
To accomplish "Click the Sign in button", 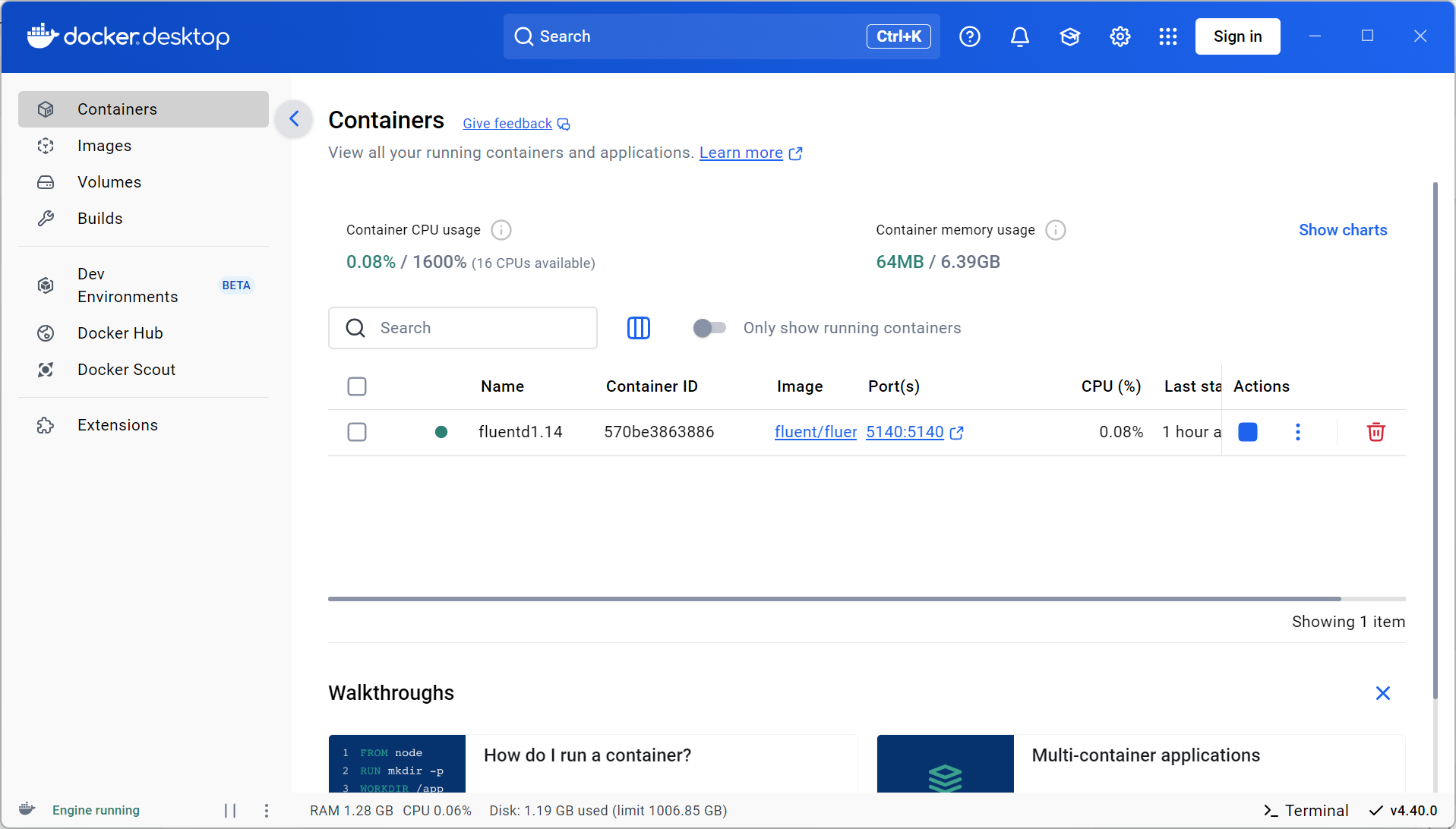I will [1237, 36].
